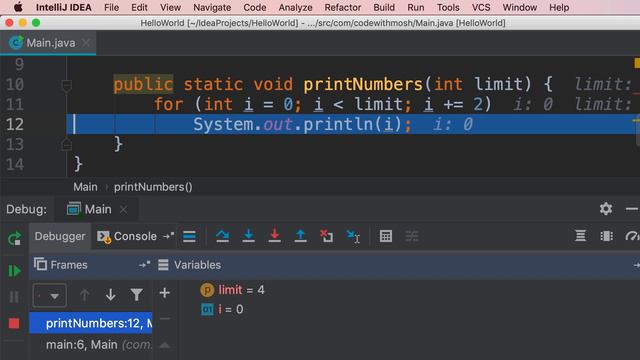The image size is (640, 360).
Task: Click the yellow warning marker in the editor's right stripe
Action: pyautogui.click(x=637, y=63)
